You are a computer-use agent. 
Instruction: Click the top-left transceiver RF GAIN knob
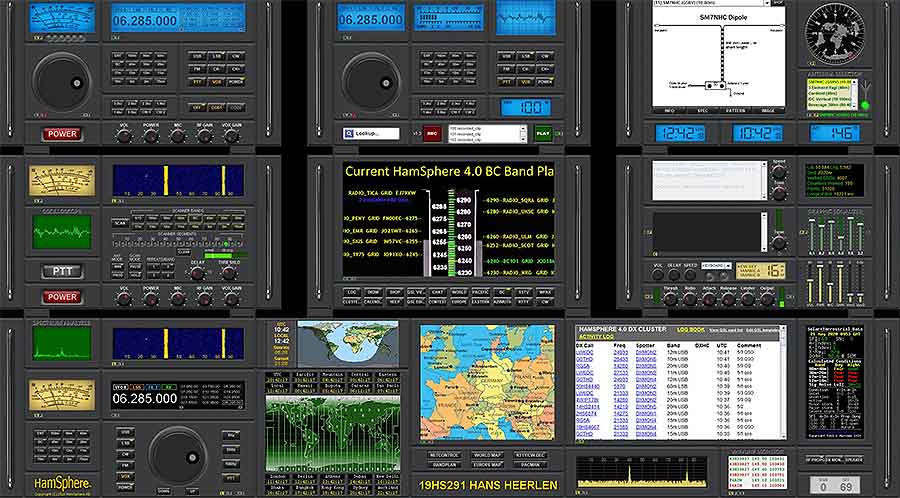coord(204,135)
